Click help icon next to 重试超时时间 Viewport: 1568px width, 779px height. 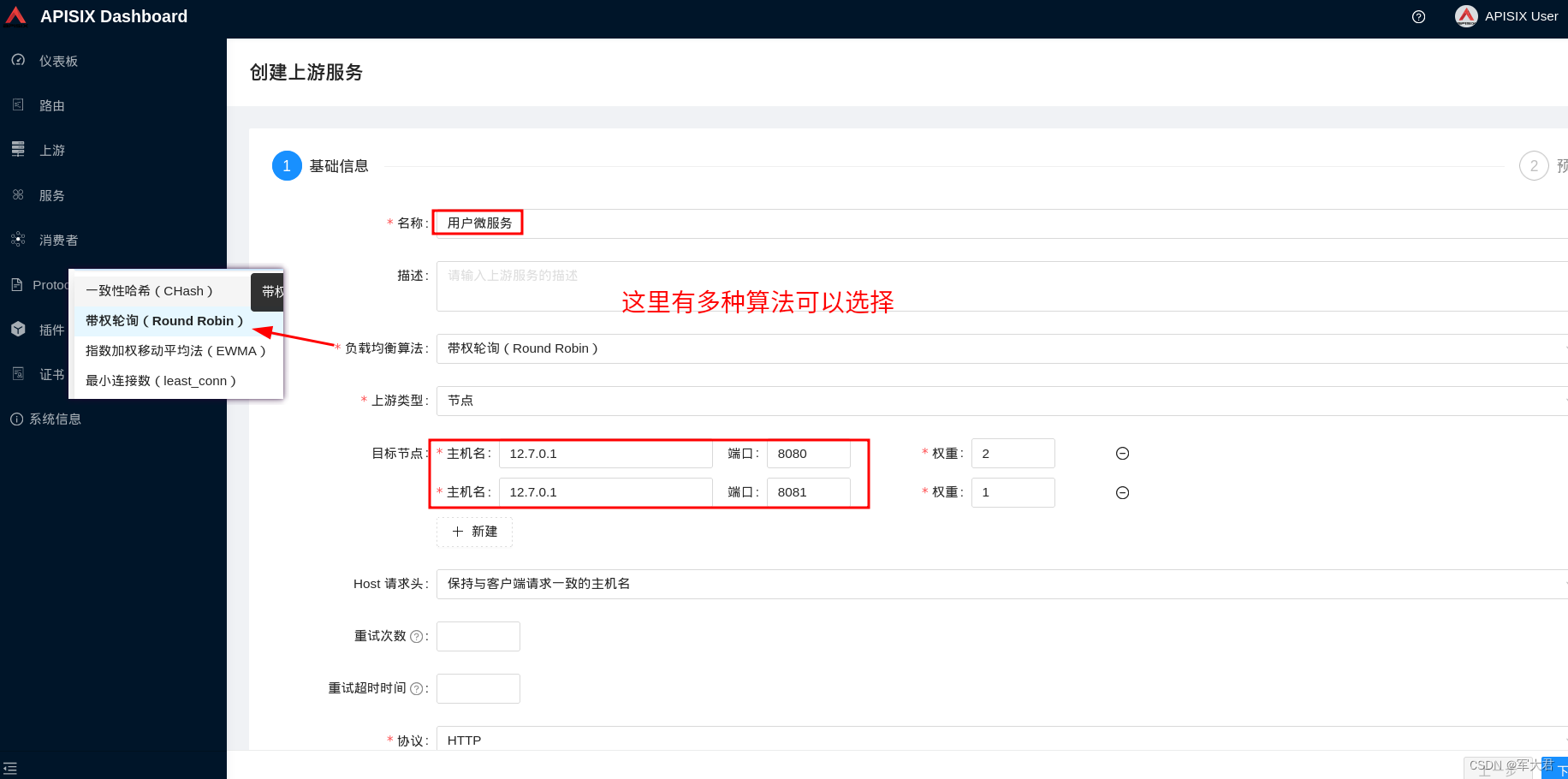(x=417, y=688)
